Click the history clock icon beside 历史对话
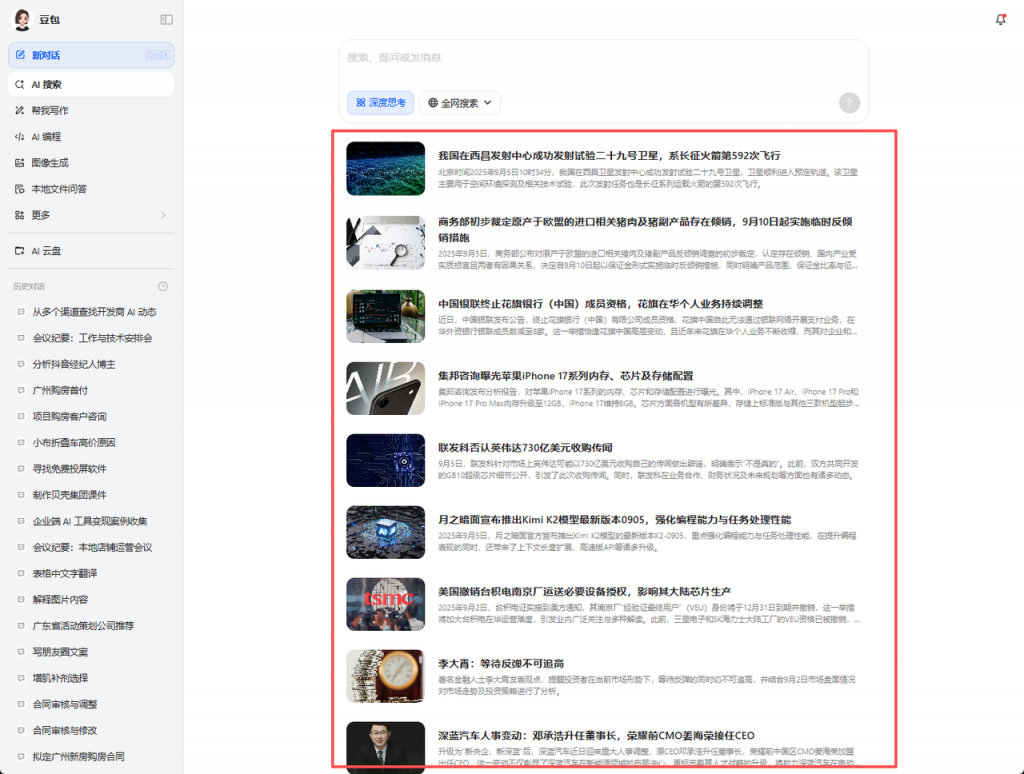The height and width of the screenshot is (774, 1024). point(163,286)
